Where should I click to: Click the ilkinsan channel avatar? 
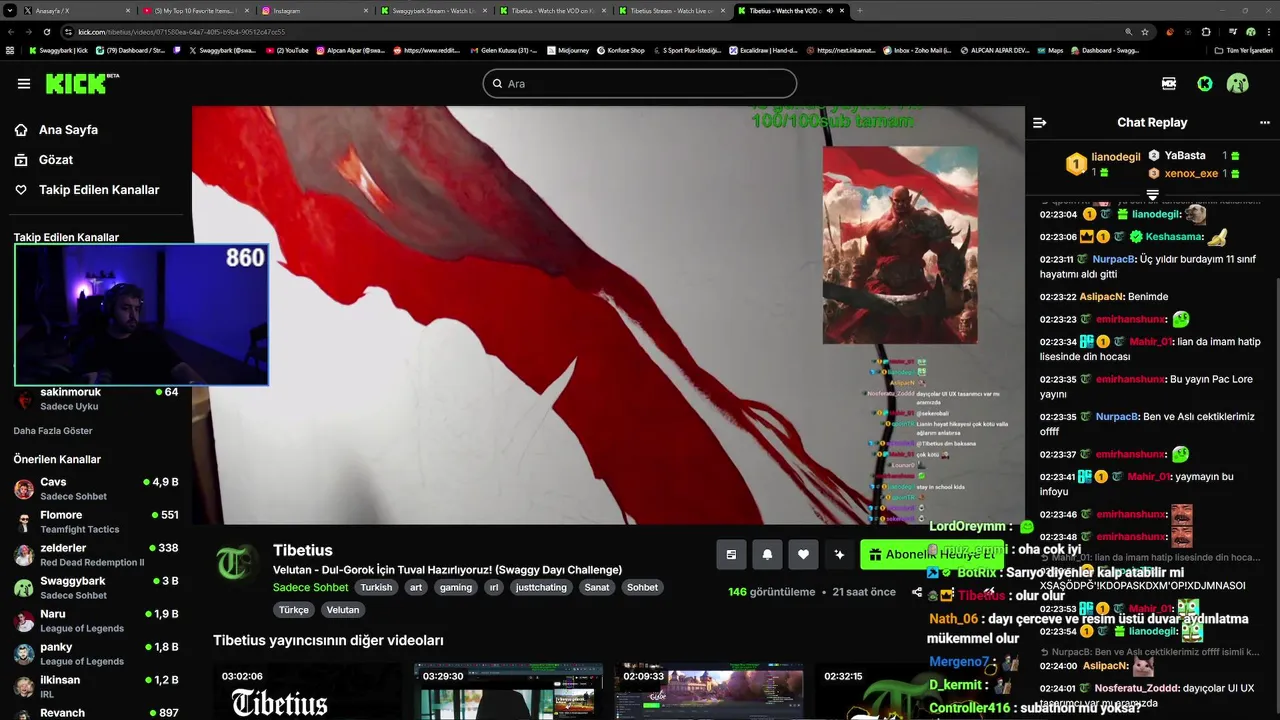[24, 687]
